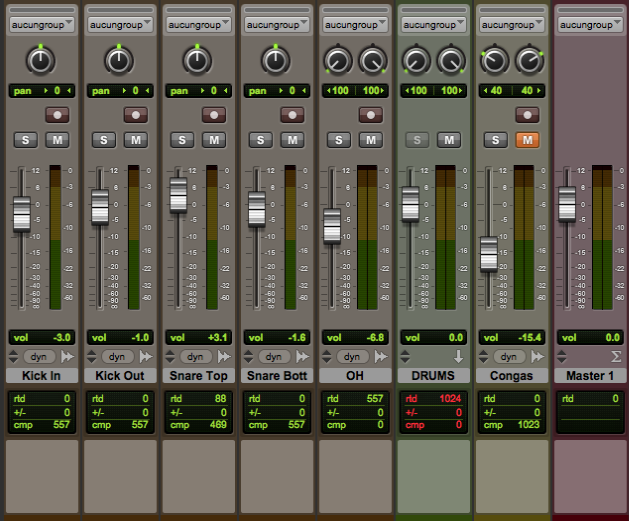Image resolution: width=629 pixels, height=521 pixels.
Task: Click the Congas output window arrow icon
Action: pos(538,356)
